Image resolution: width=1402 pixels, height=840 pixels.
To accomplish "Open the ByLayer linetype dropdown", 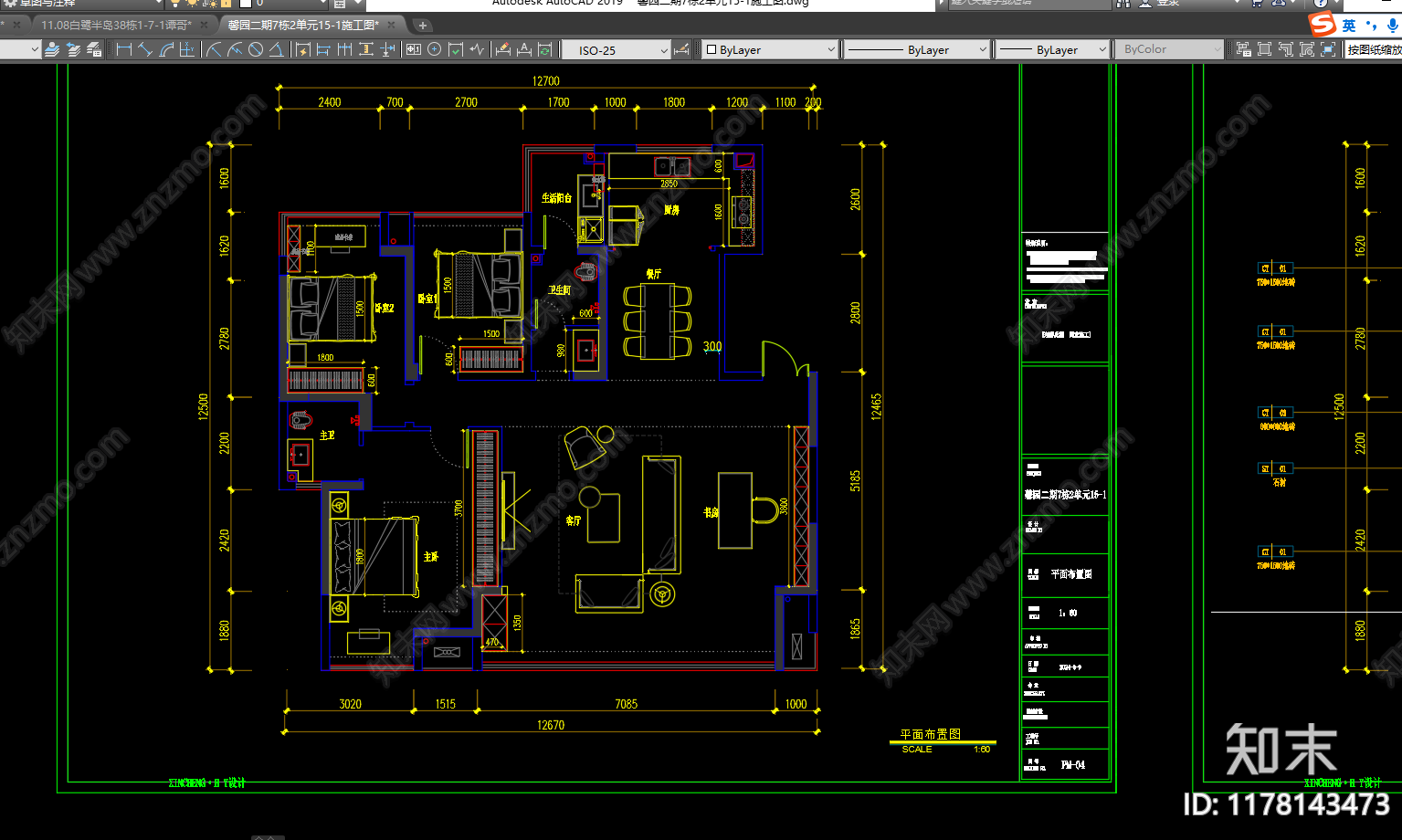I will pyautogui.click(x=916, y=50).
